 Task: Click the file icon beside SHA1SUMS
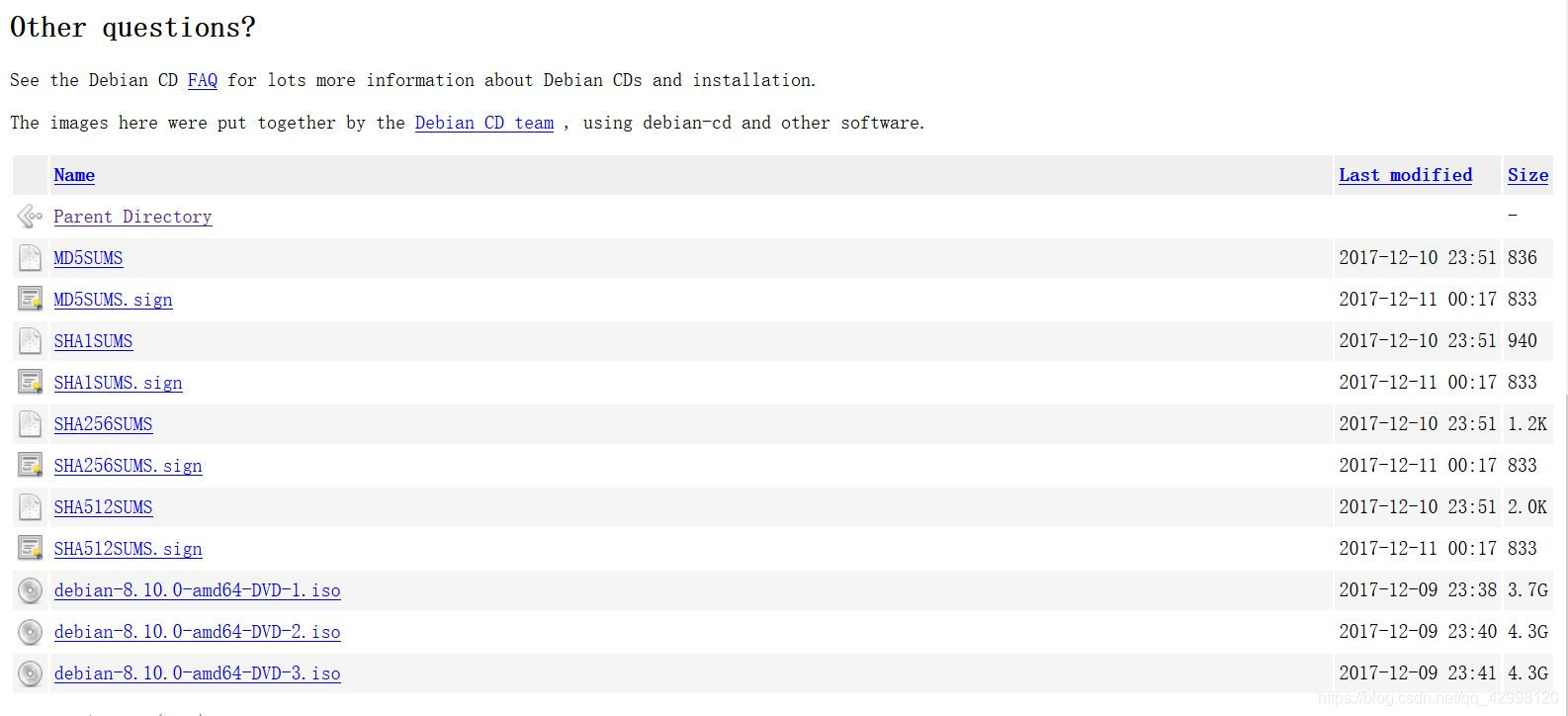pos(30,341)
